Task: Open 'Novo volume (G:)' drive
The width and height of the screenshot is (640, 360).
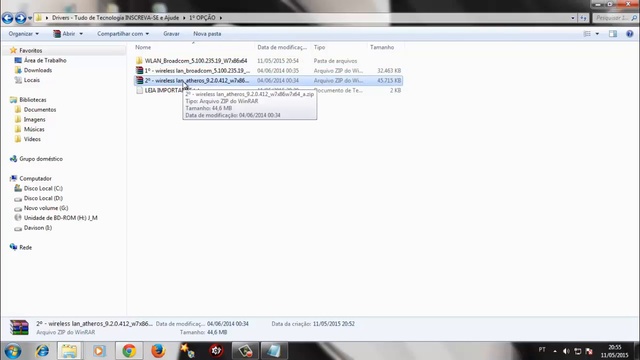Action: 46,208
